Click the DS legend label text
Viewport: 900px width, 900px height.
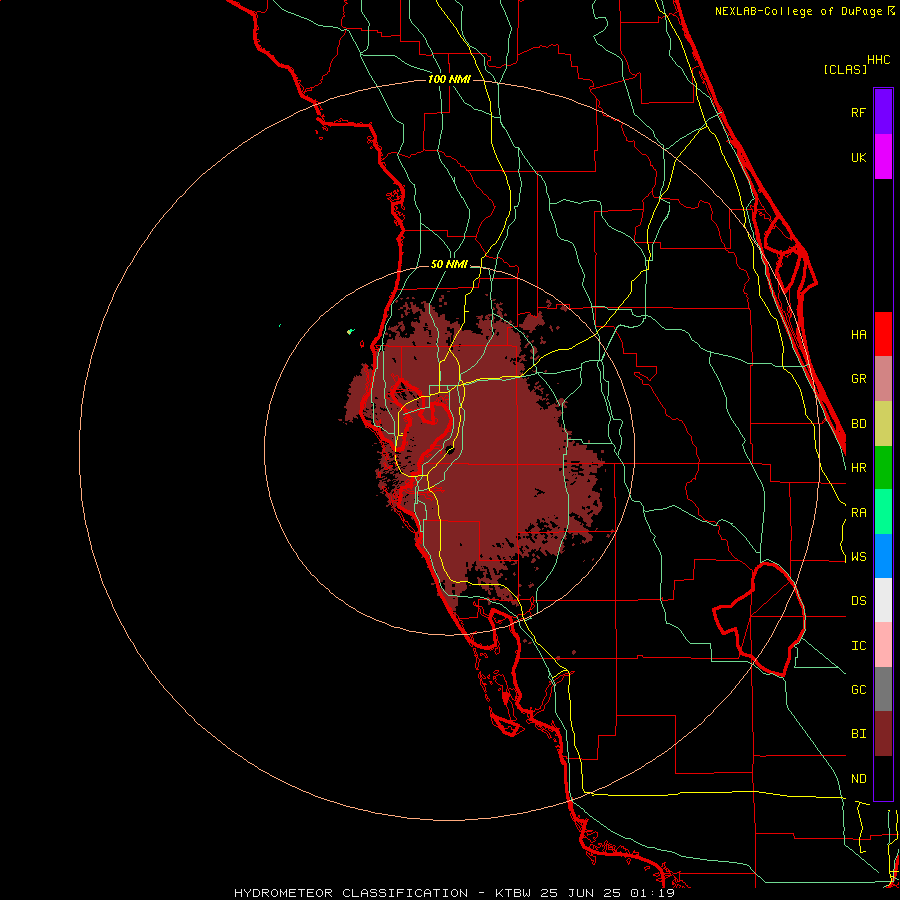(858, 601)
